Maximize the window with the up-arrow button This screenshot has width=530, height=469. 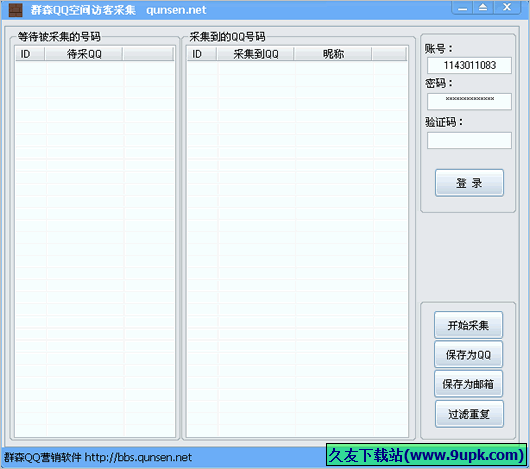point(483,7)
